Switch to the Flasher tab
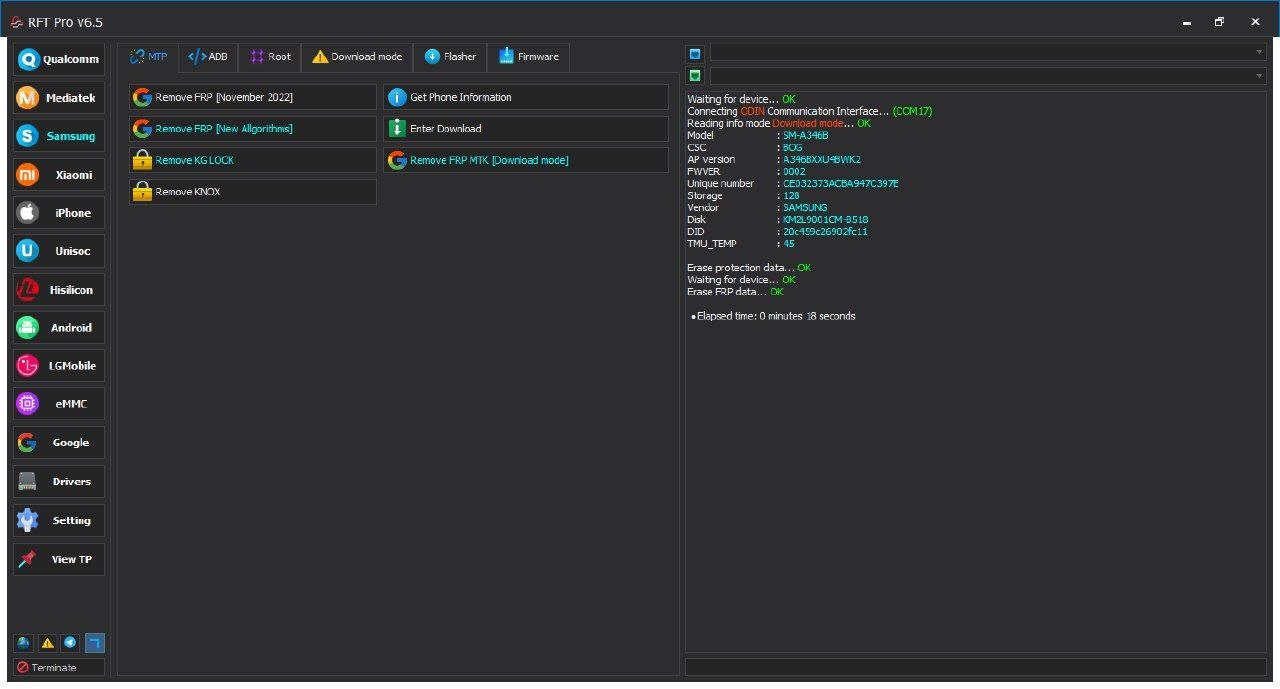This screenshot has width=1280, height=689. 450,57
